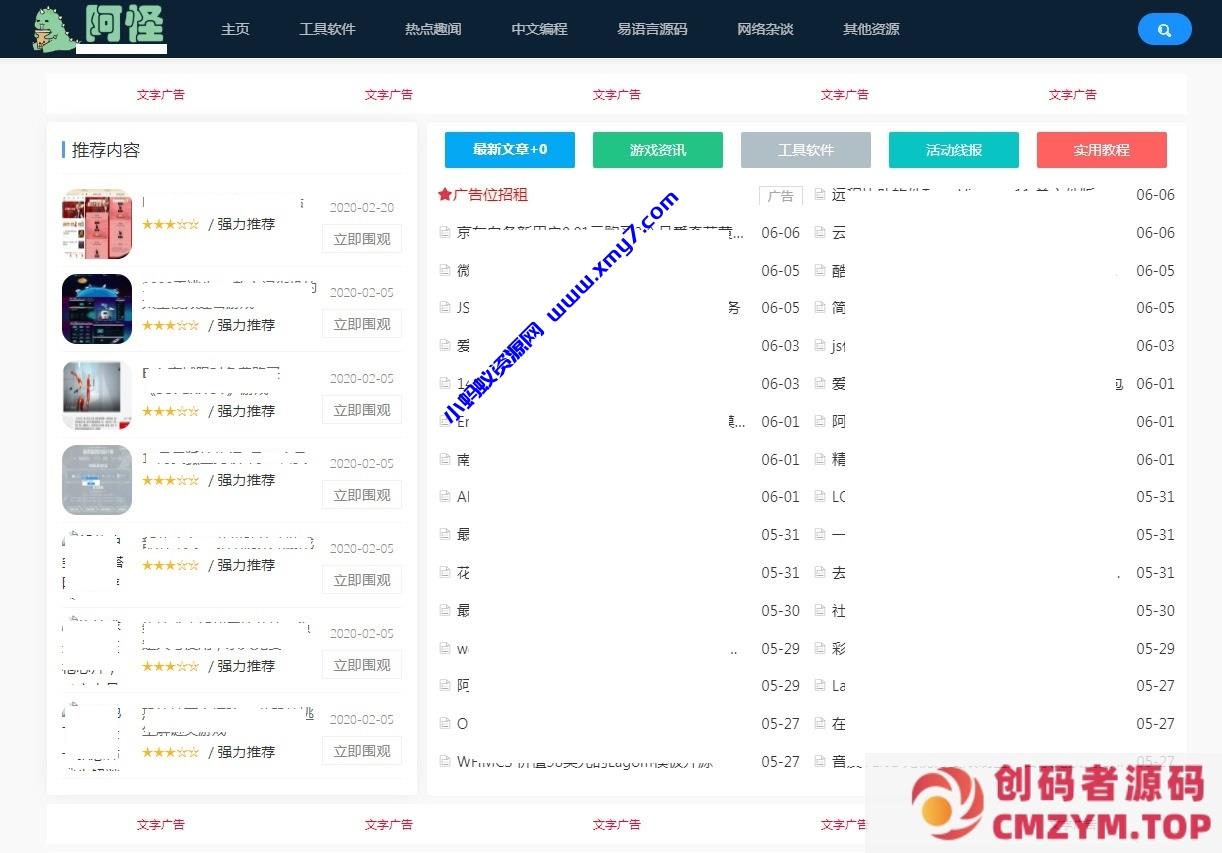Click the star rating of first recommended item

point(170,225)
